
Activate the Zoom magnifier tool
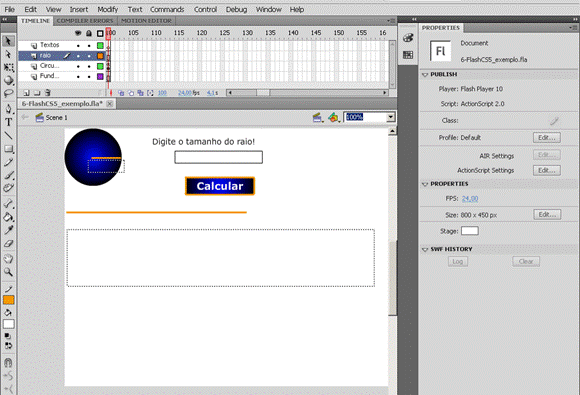pos(8,272)
